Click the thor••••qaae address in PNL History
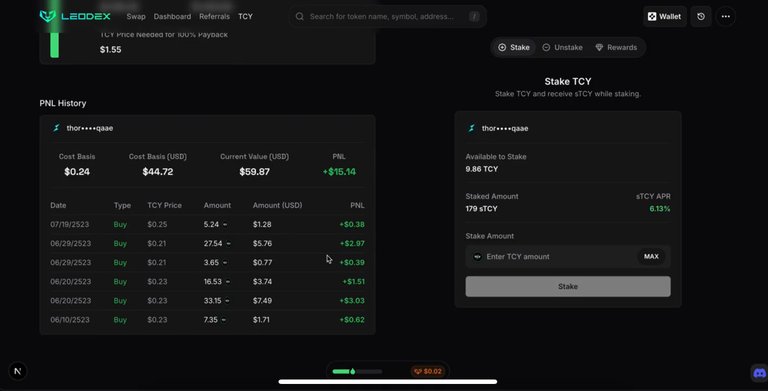This screenshot has width=768, height=391. click(x=90, y=128)
